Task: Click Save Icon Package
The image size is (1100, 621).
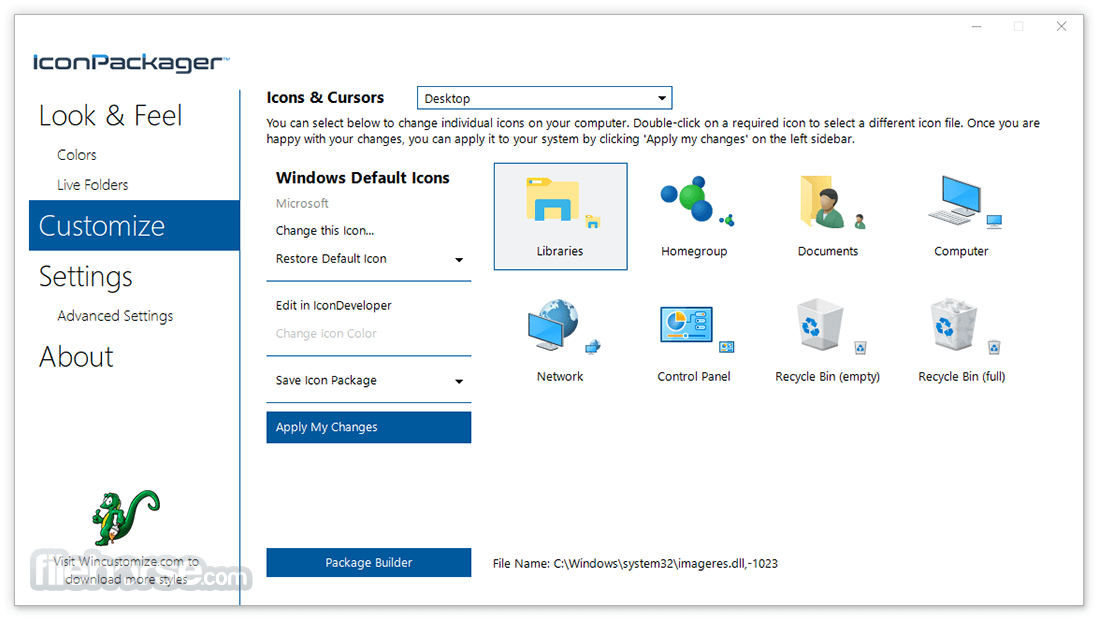Action: click(x=326, y=380)
